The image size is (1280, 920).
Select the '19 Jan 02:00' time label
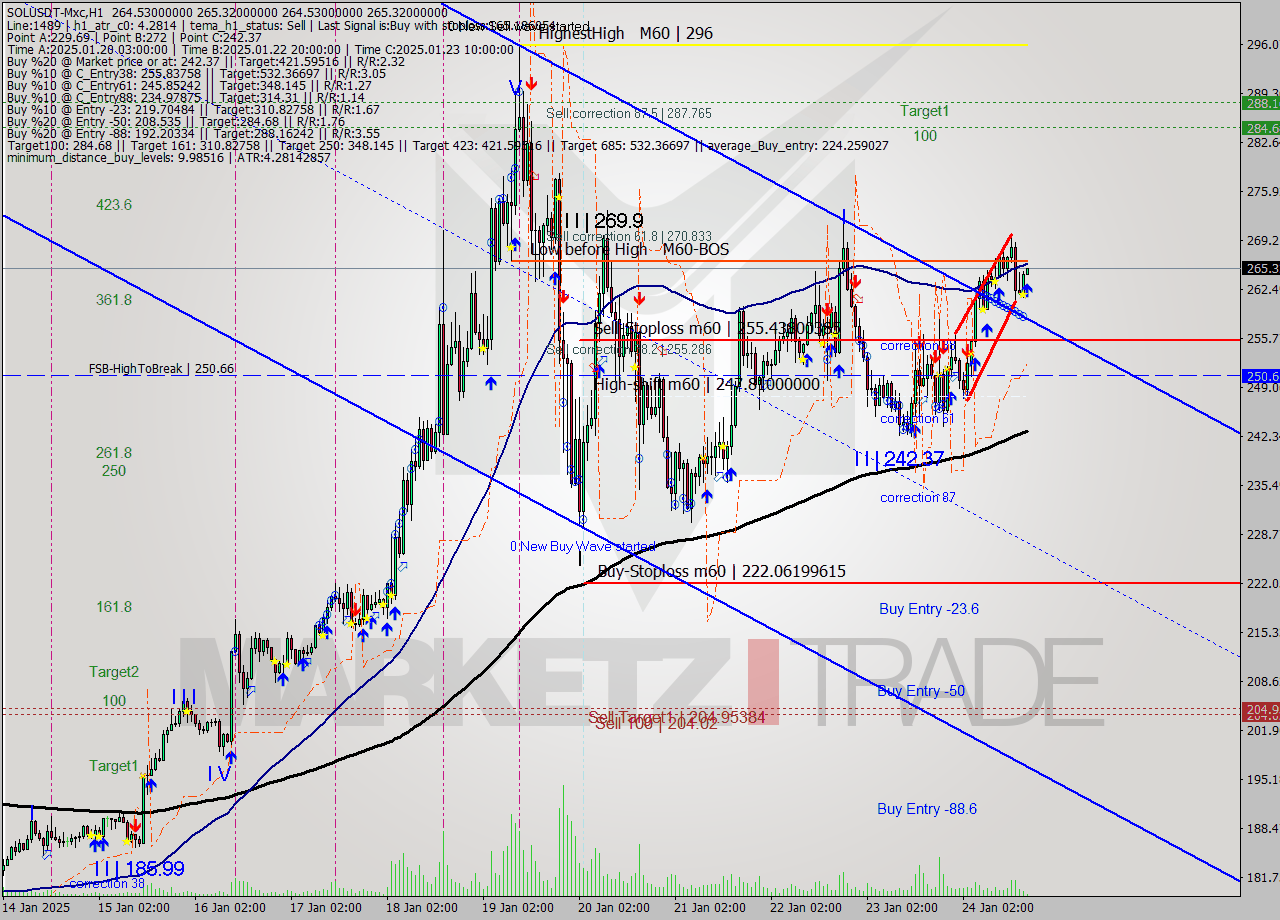[x=518, y=908]
